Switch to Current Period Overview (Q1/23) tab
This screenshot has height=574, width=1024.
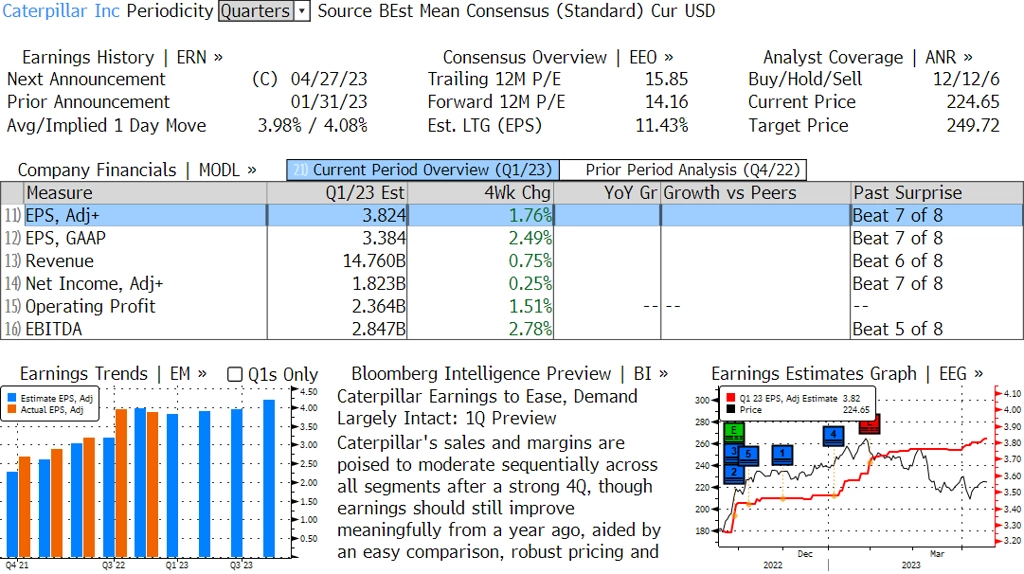coord(423,170)
